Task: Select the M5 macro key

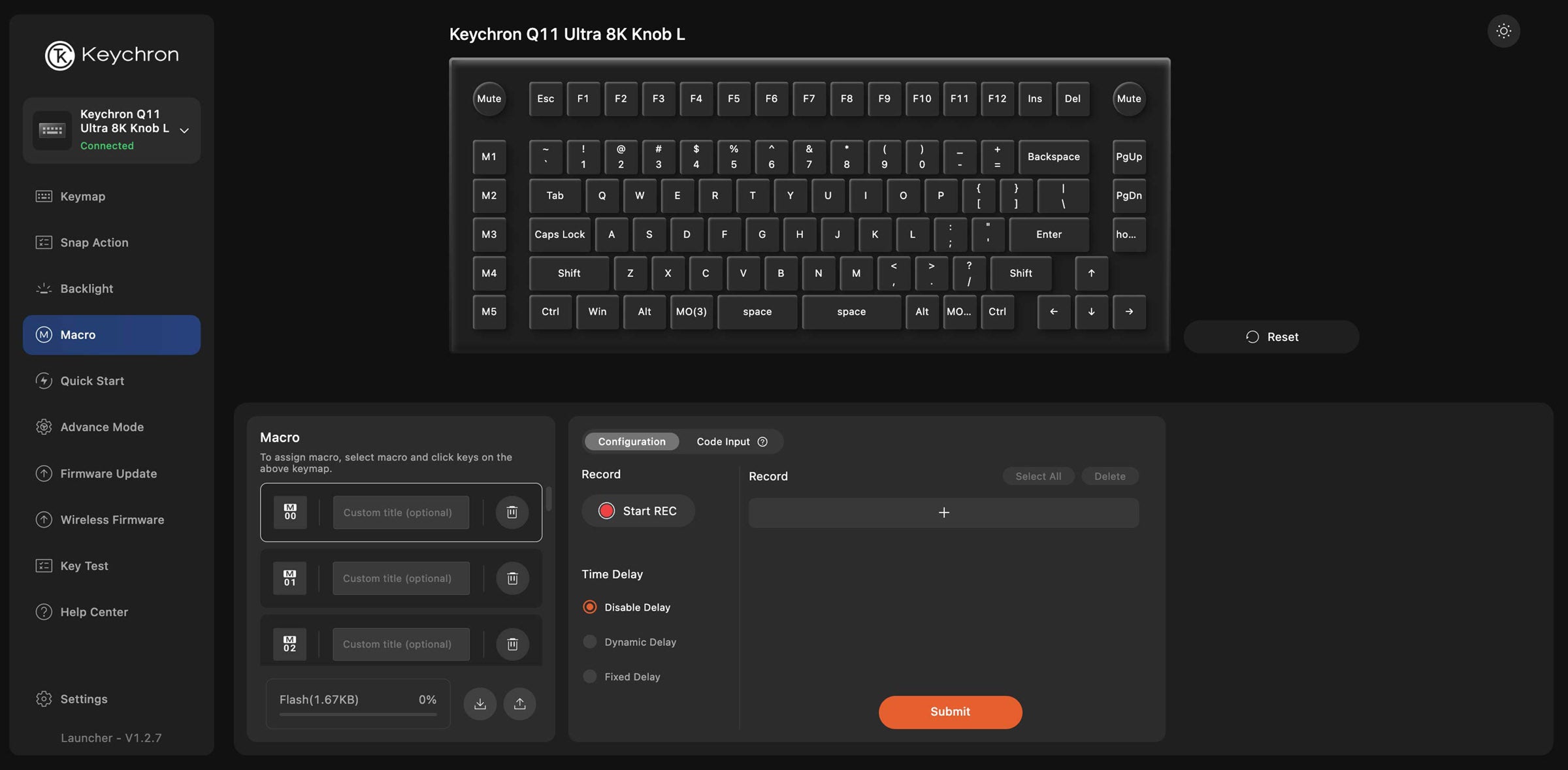Action: (489, 312)
